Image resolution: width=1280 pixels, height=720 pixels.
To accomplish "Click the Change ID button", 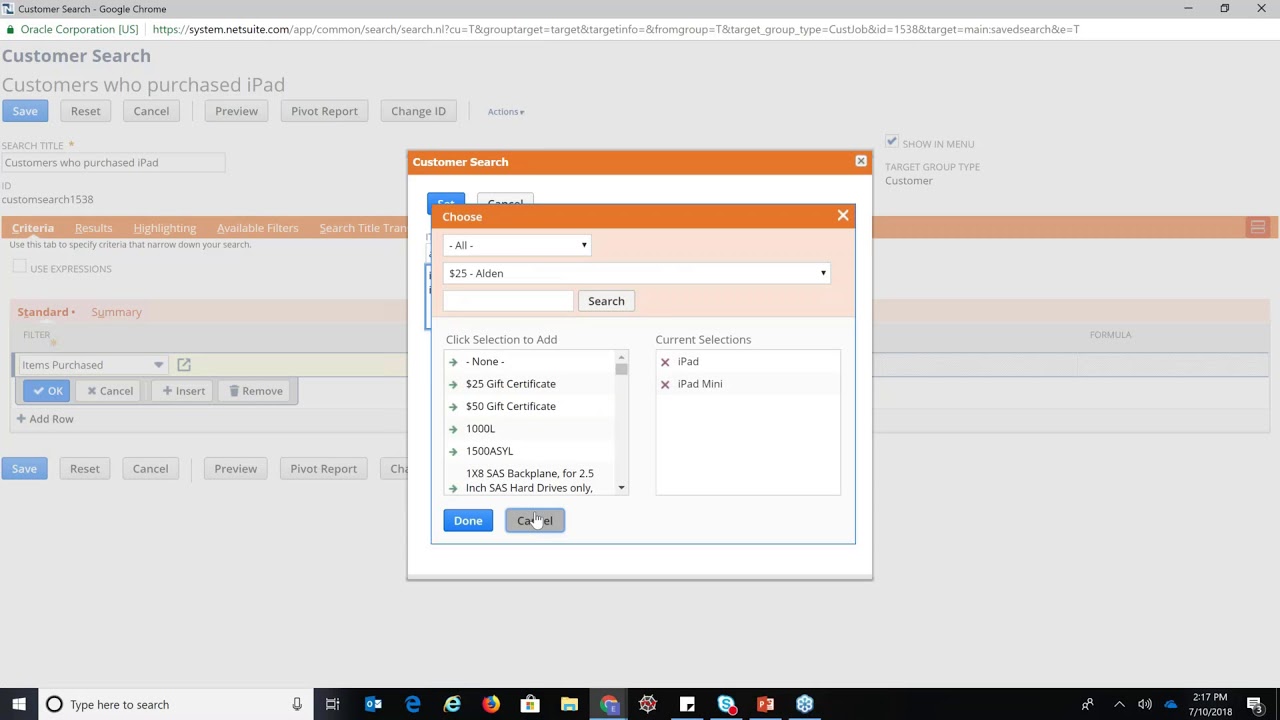I will tap(418, 111).
